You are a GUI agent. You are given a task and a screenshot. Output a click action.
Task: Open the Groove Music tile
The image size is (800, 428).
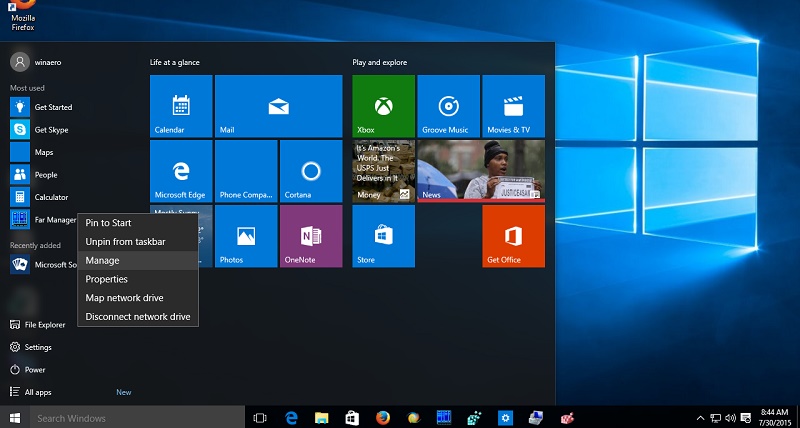448,106
